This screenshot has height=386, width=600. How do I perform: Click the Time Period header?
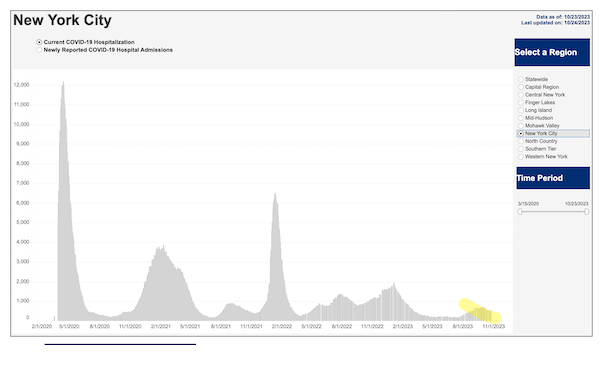tap(553, 178)
